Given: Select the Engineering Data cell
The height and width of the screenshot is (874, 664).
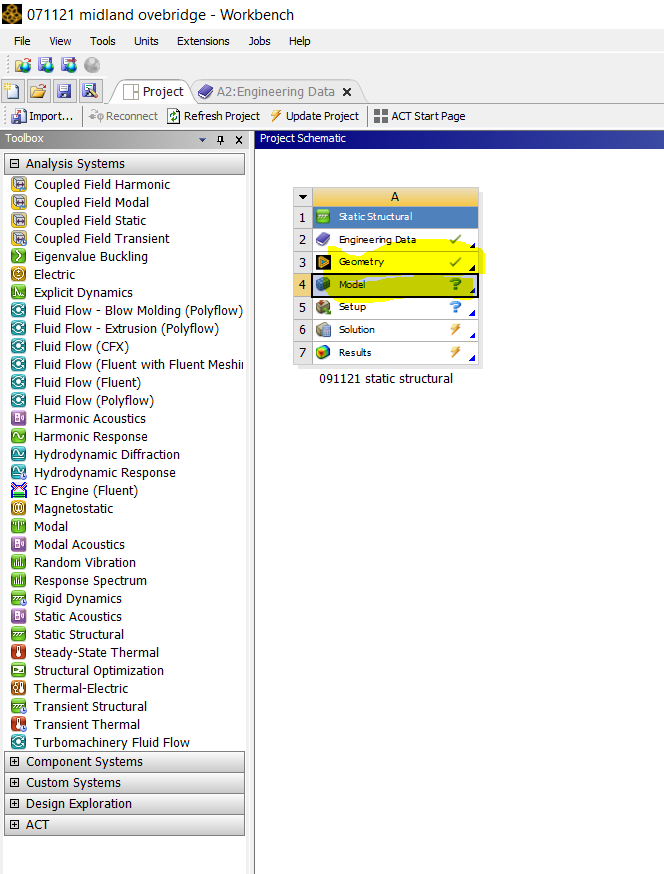Looking at the screenshot, I should [395, 240].
